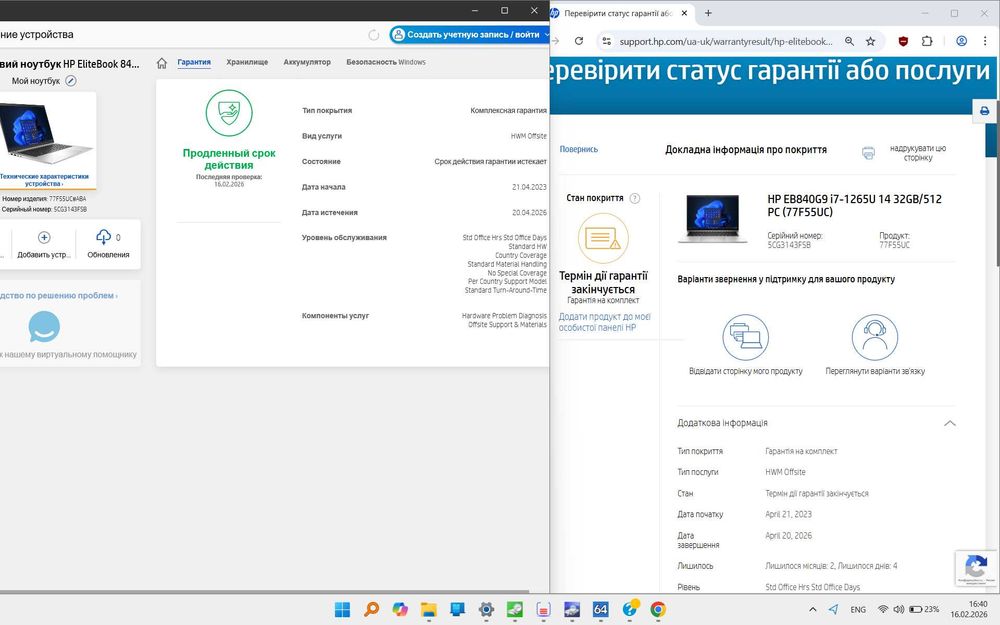The height and width of the screenshot is (625, 1000).
Task: Click Создать учетную запись / войти button
Action: tap(469, 34)
